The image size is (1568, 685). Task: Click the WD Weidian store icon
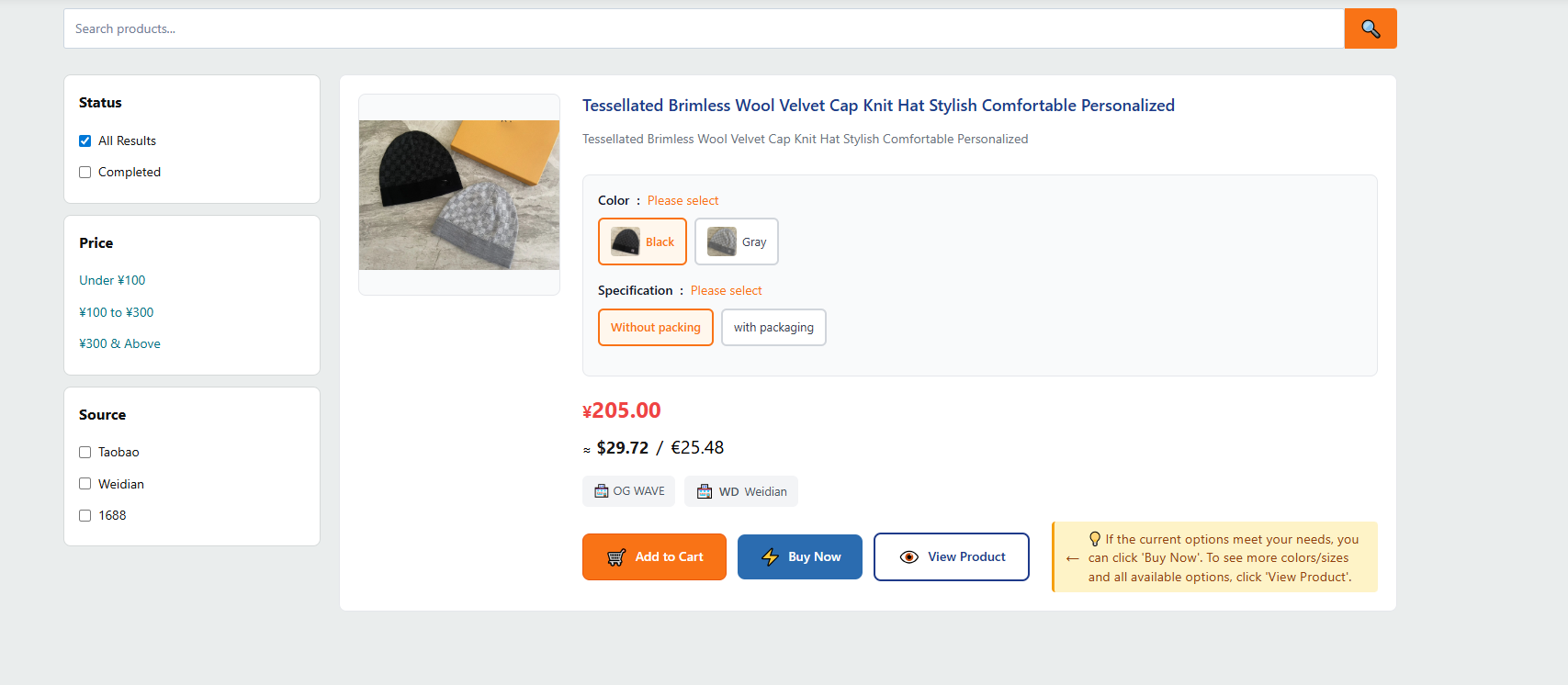coord(705,491)
